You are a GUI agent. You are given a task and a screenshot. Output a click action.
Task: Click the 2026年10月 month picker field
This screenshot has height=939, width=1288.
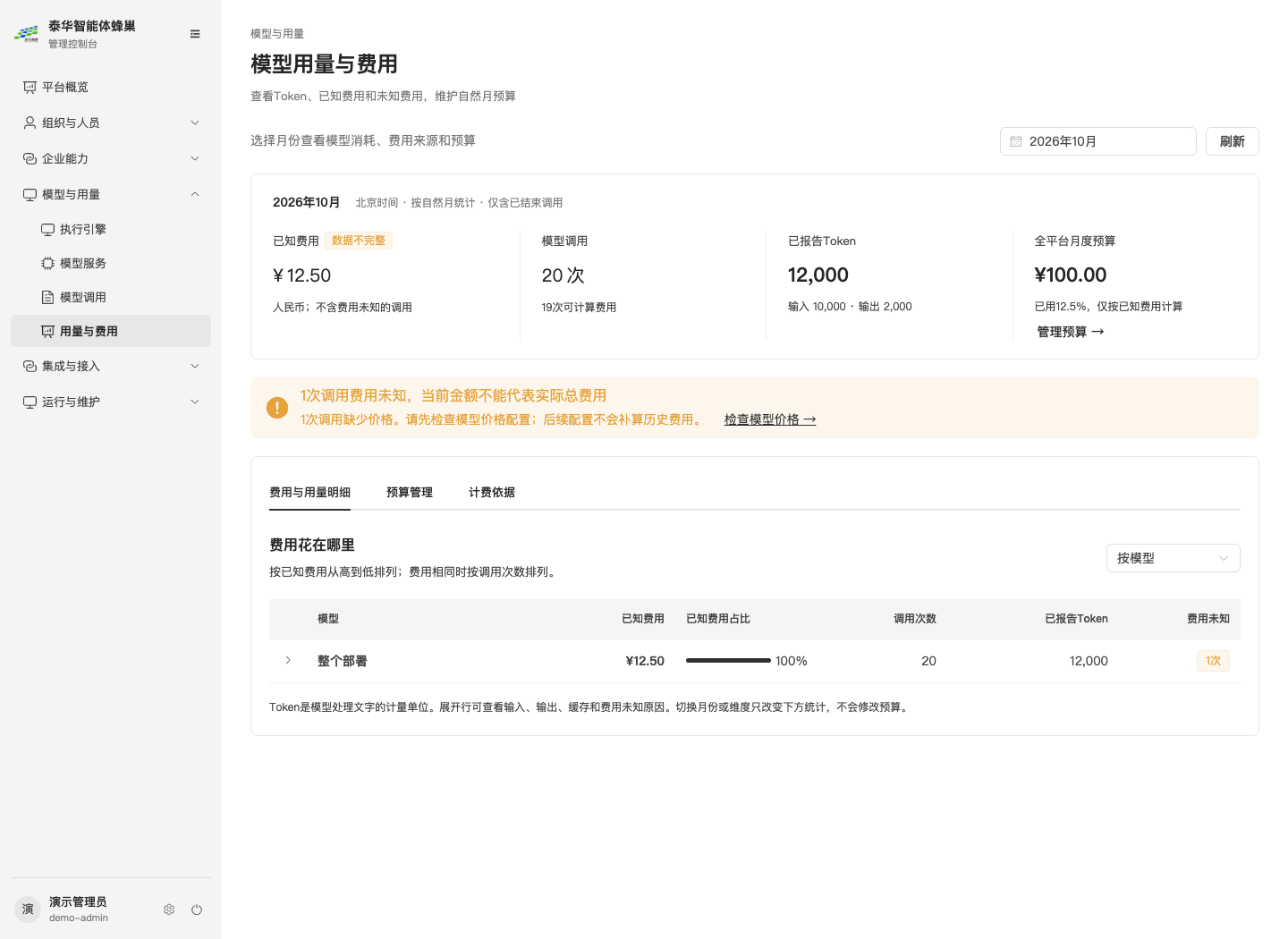pyautogui.click(x=1097, y=141)
